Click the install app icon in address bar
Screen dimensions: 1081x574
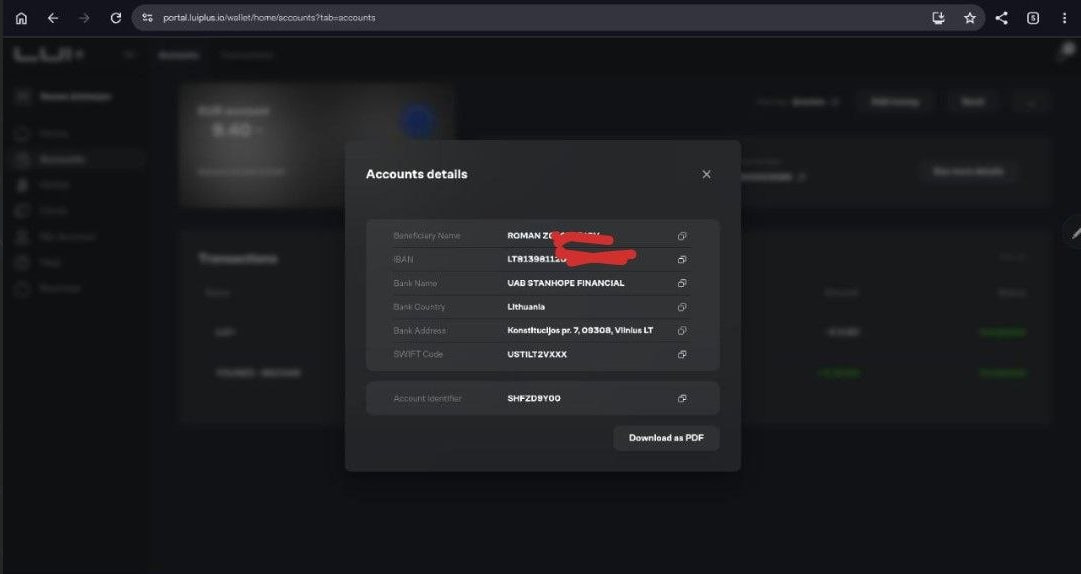coord(938,18)
